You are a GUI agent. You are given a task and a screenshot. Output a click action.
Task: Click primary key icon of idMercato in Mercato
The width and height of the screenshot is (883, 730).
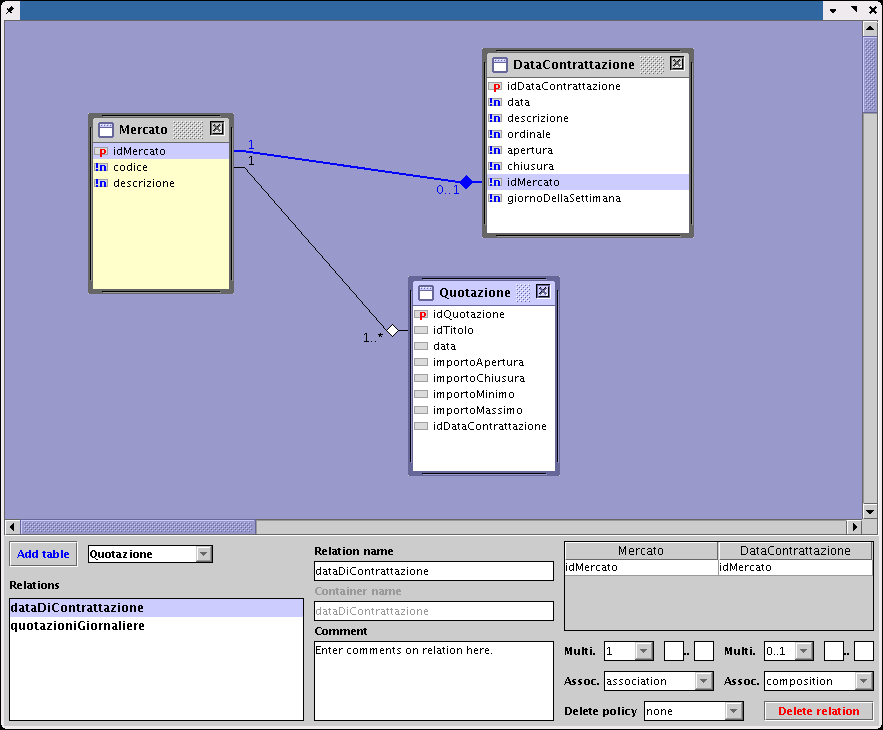point(101,152)
